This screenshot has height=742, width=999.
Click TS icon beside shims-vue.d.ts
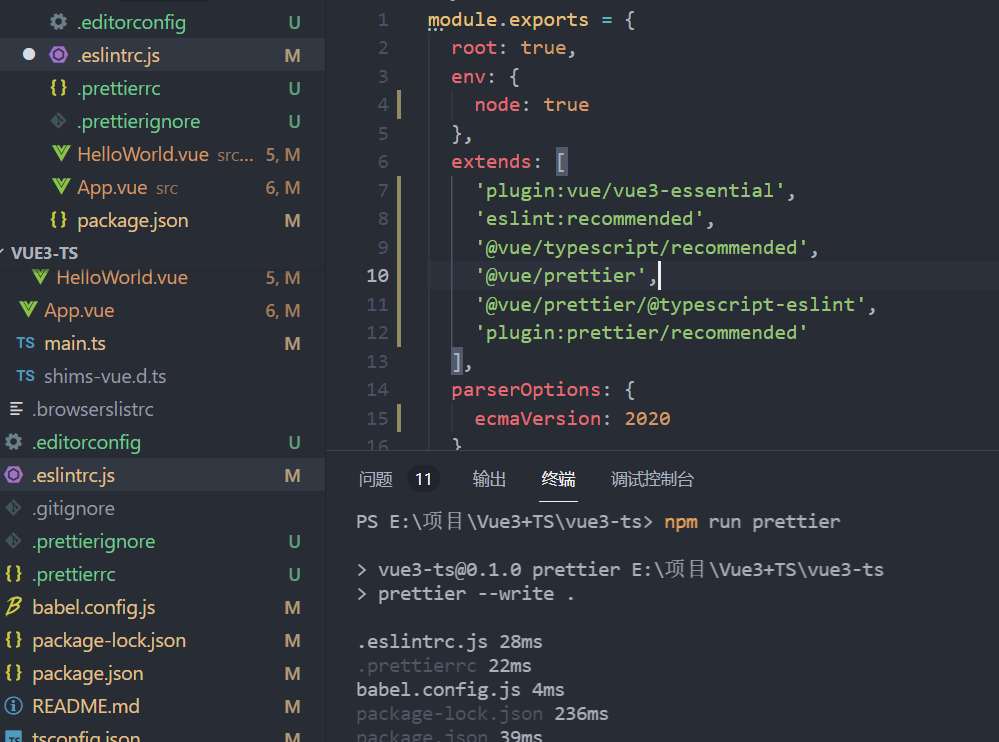[x=25, y=376]
